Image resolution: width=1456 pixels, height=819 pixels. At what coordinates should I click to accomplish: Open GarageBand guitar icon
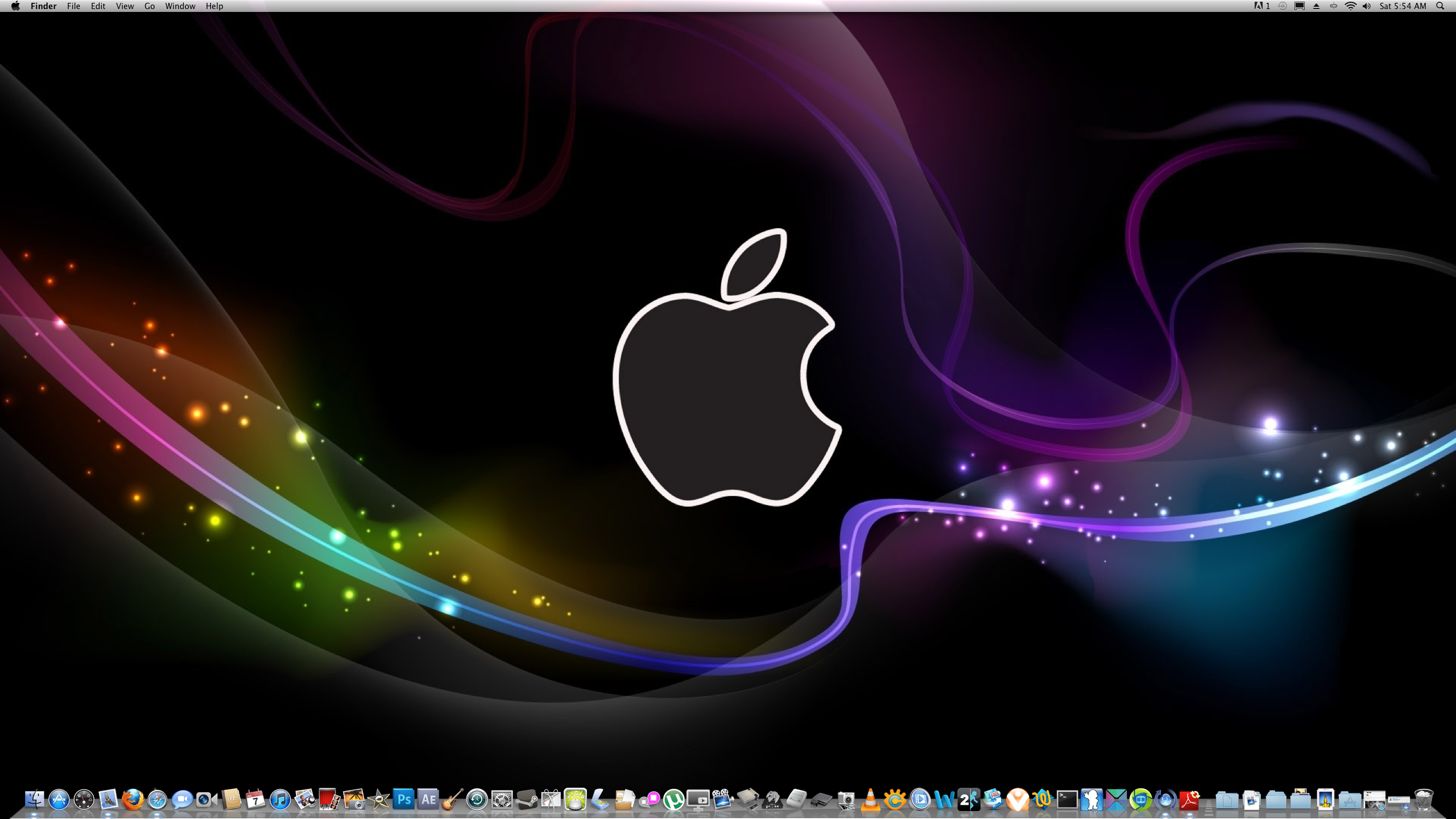pyautogui.click(x=453, y=800)
